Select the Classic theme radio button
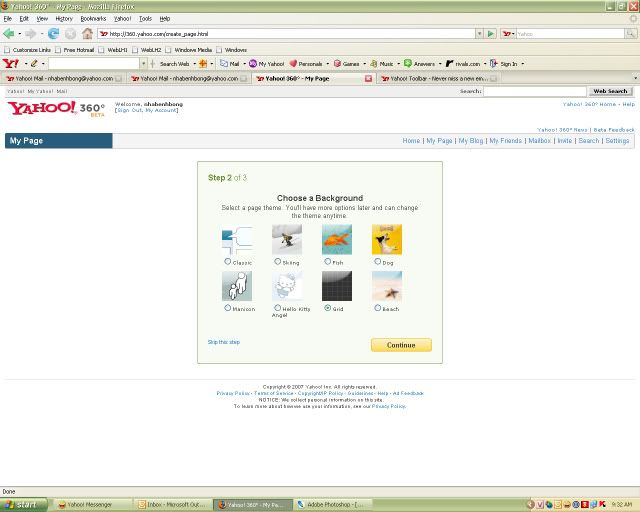 tap(228, 262)
